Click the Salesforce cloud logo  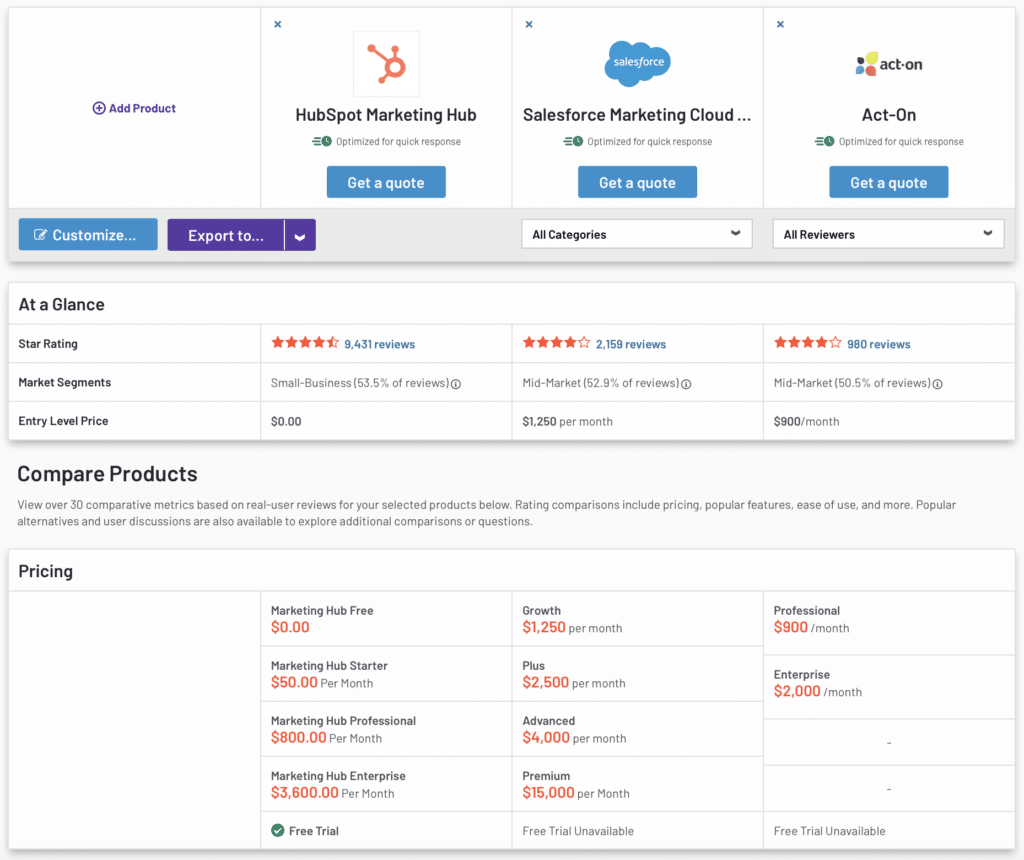637,63
